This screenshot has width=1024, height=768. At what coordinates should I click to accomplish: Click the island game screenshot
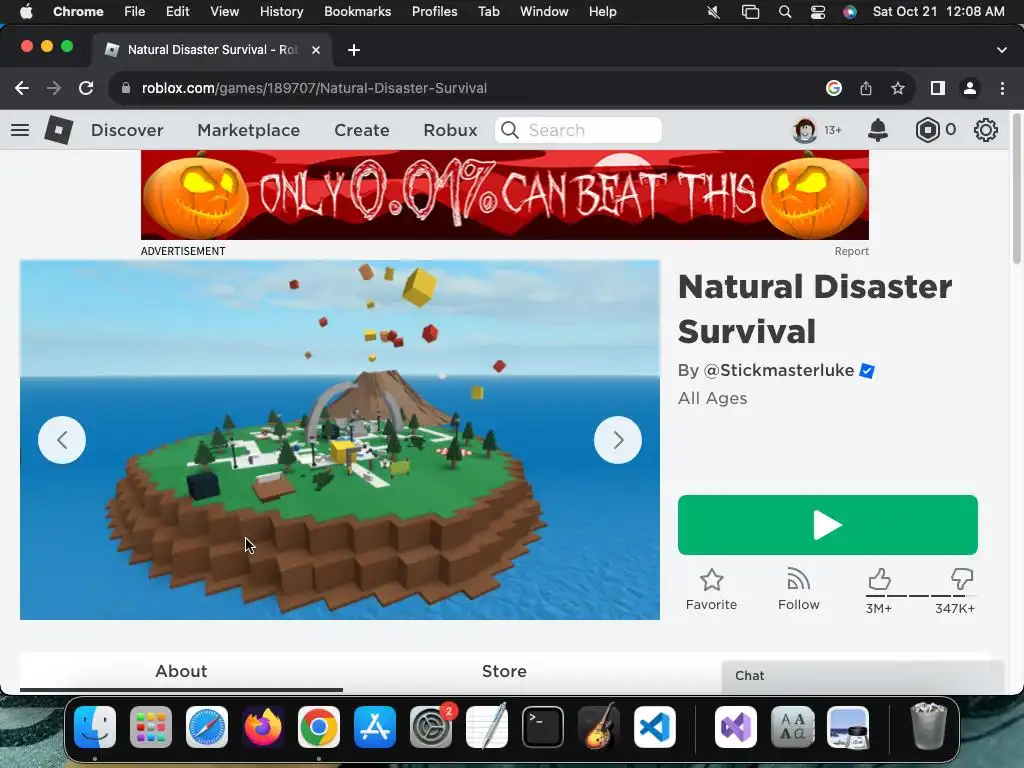[x=340, y=440]
